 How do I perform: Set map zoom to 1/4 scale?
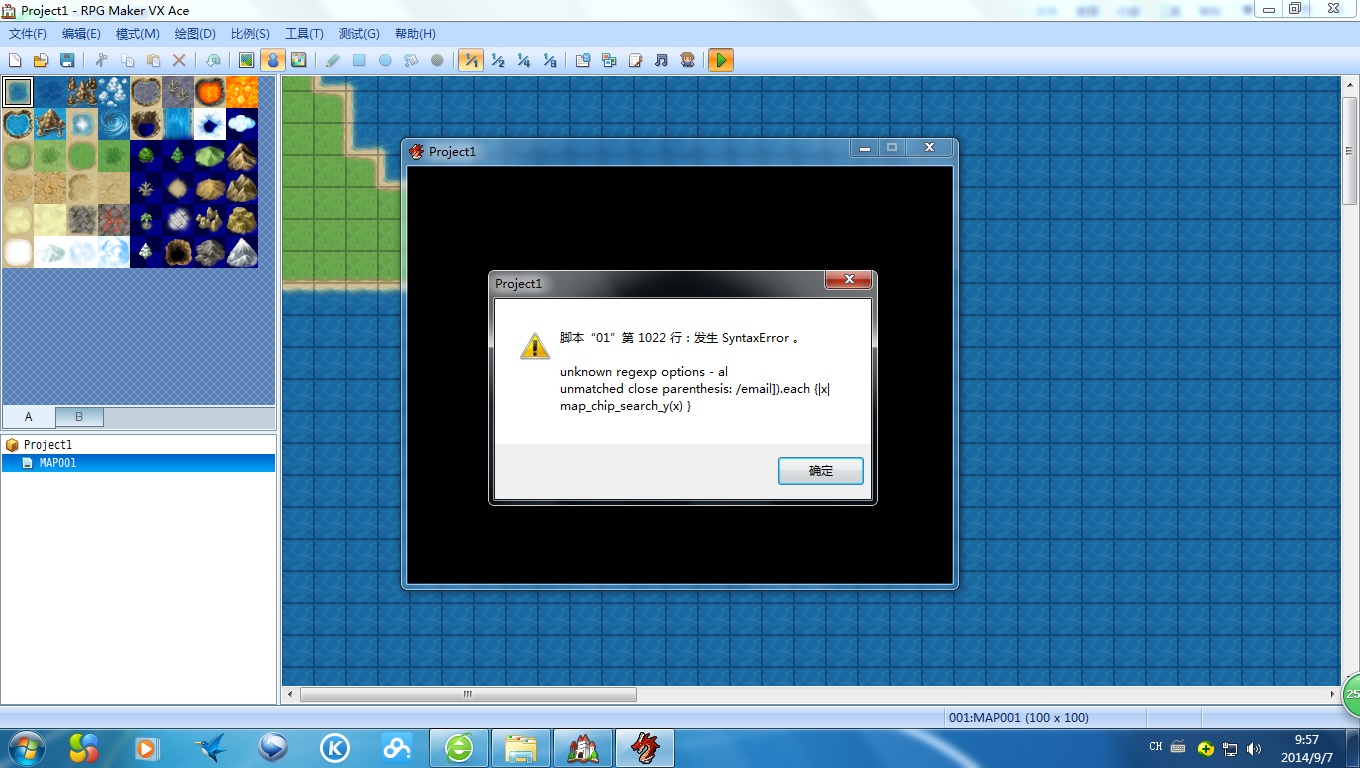(523, 60)
